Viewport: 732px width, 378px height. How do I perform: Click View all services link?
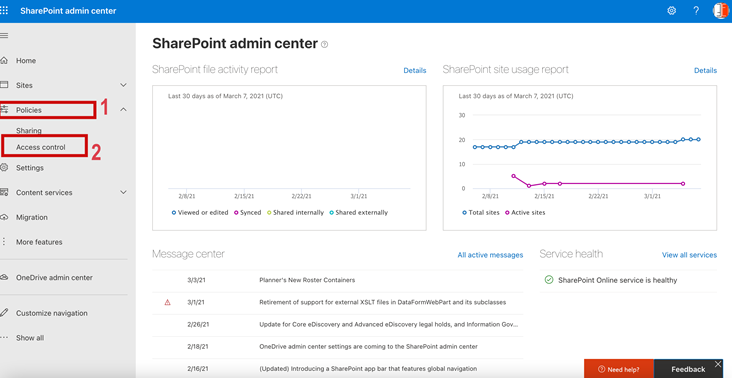[x=689, y=255]
